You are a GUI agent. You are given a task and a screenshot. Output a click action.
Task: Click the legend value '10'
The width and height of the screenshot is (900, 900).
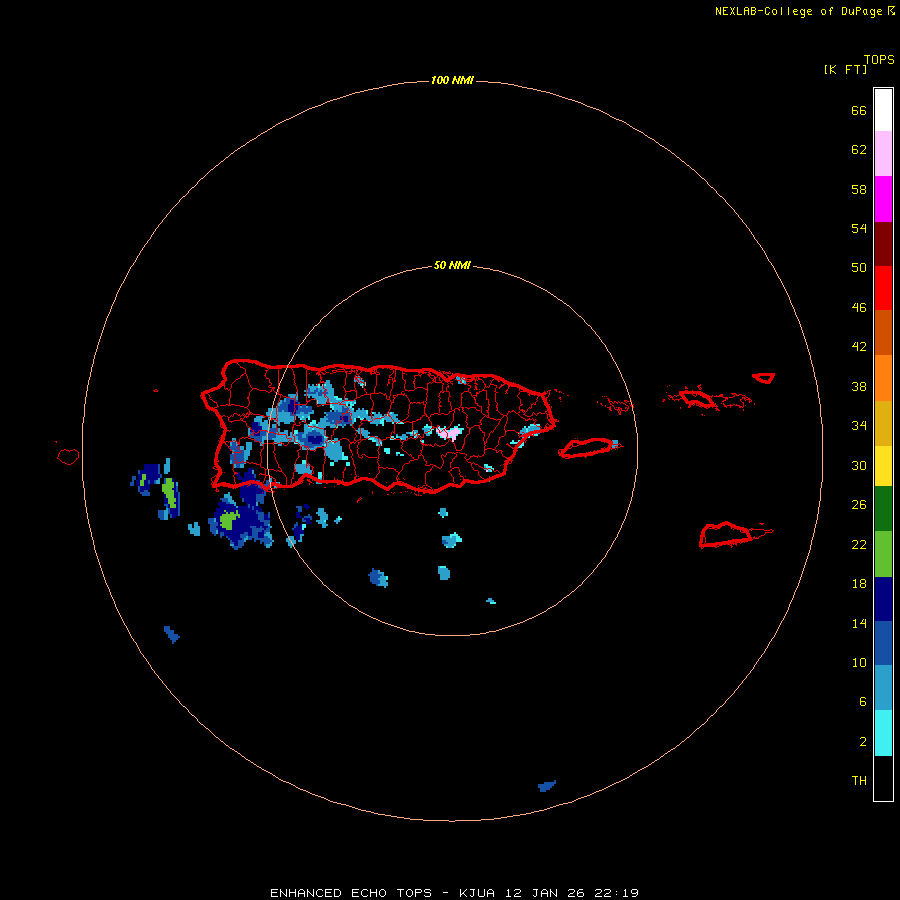[x=859, y=662]
